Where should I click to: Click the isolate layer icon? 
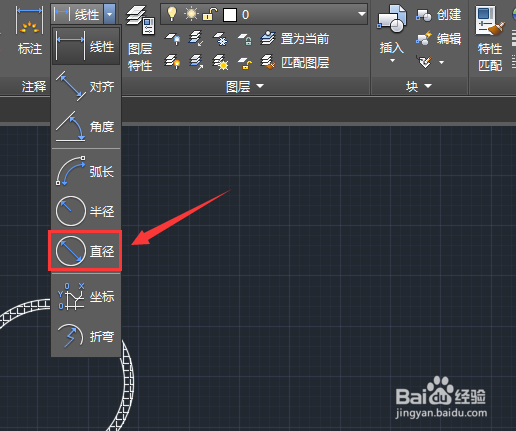[x=196, y=38]
